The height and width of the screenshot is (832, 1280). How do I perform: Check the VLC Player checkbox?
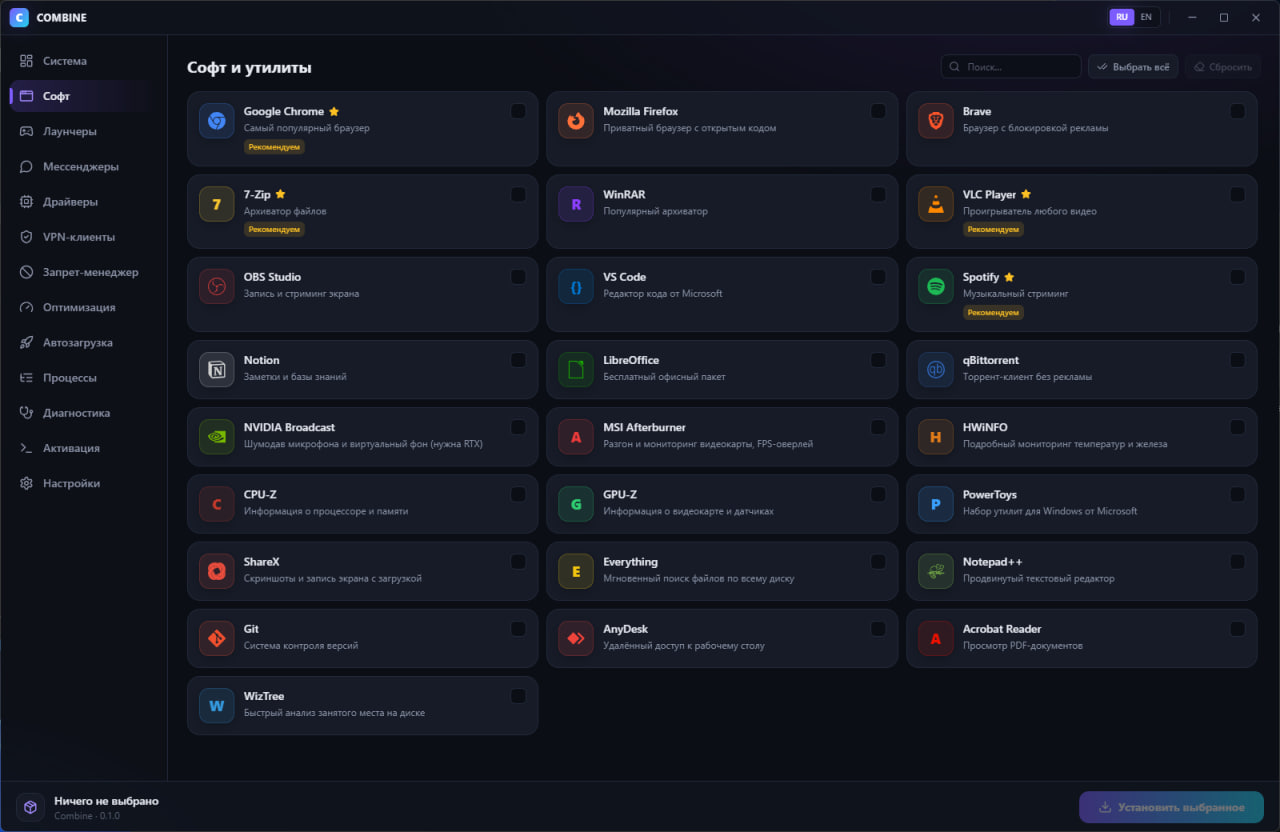click(x=1238, y=194)
